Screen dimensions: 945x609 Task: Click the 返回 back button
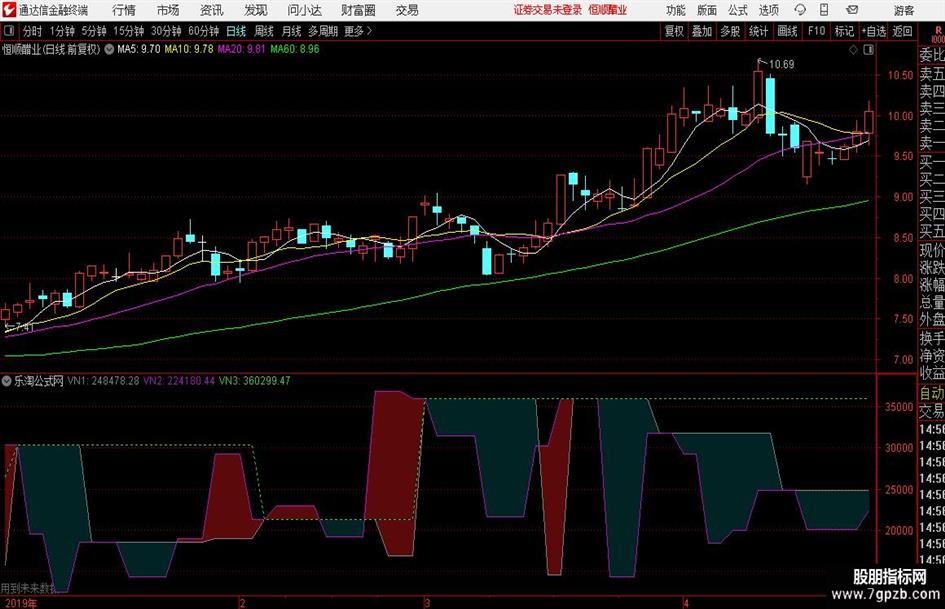tap(902, 31)
